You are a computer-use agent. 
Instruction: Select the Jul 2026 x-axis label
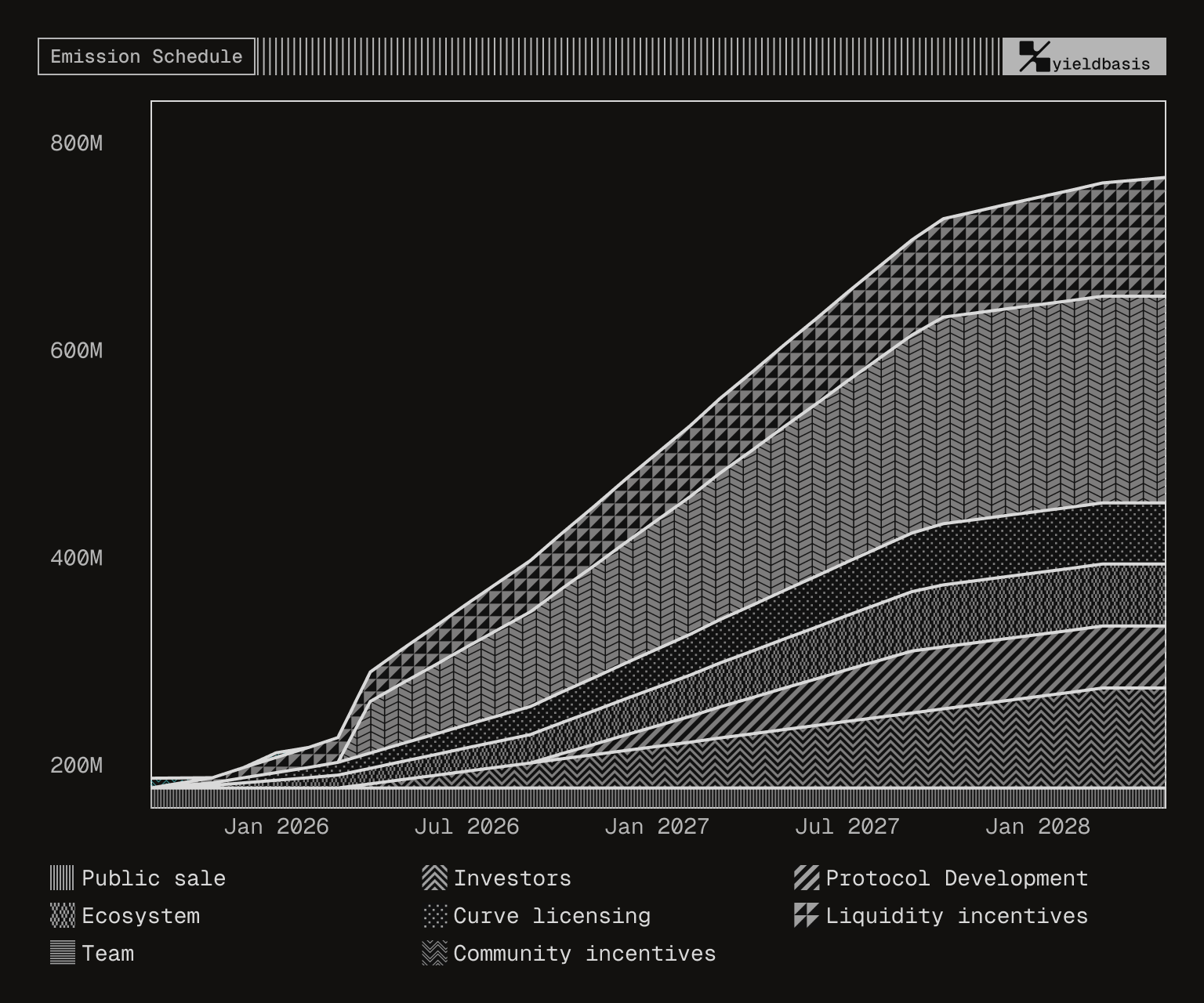click(x=466, y=827)
